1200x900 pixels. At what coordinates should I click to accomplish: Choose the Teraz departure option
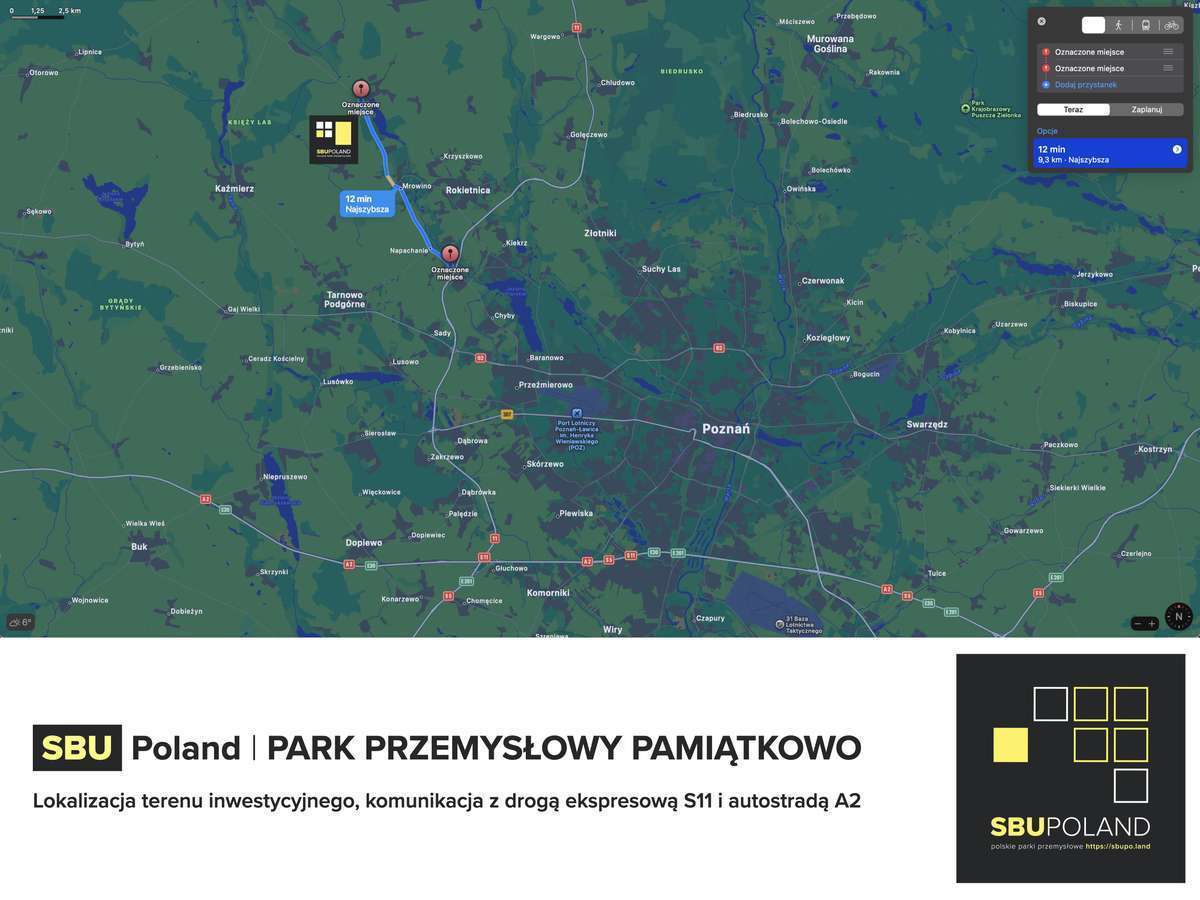pos(1073,110)
